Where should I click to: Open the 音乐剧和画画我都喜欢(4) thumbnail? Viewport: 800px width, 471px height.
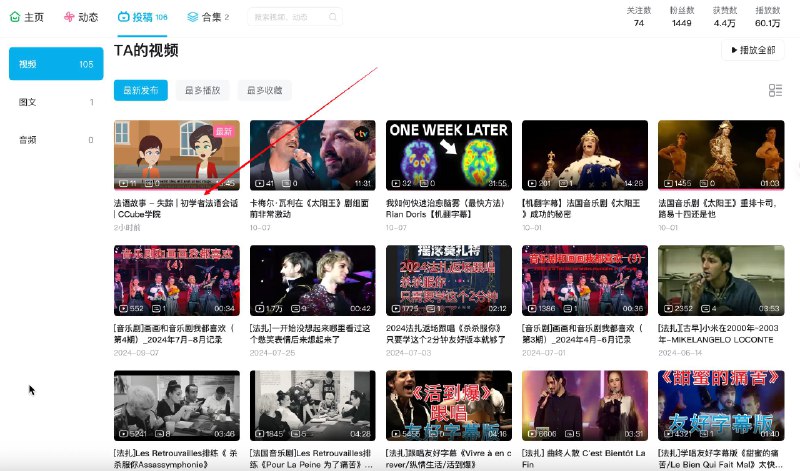coord(177,280)
